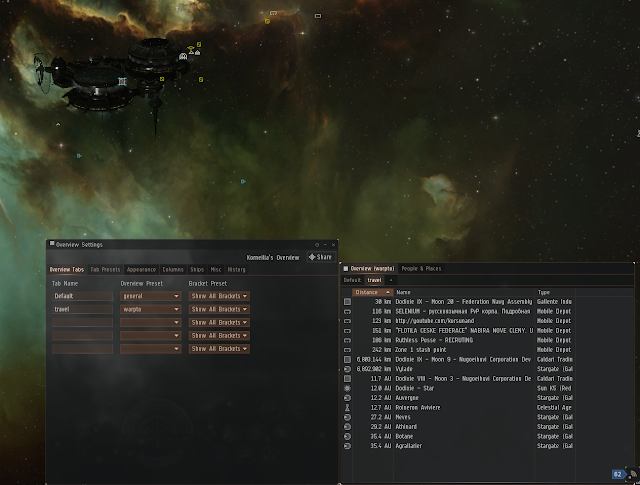This screenshot has height=485, width=640.
Task: Click depot icon for Zone 1 stash point
Action: tap(347, 350)
